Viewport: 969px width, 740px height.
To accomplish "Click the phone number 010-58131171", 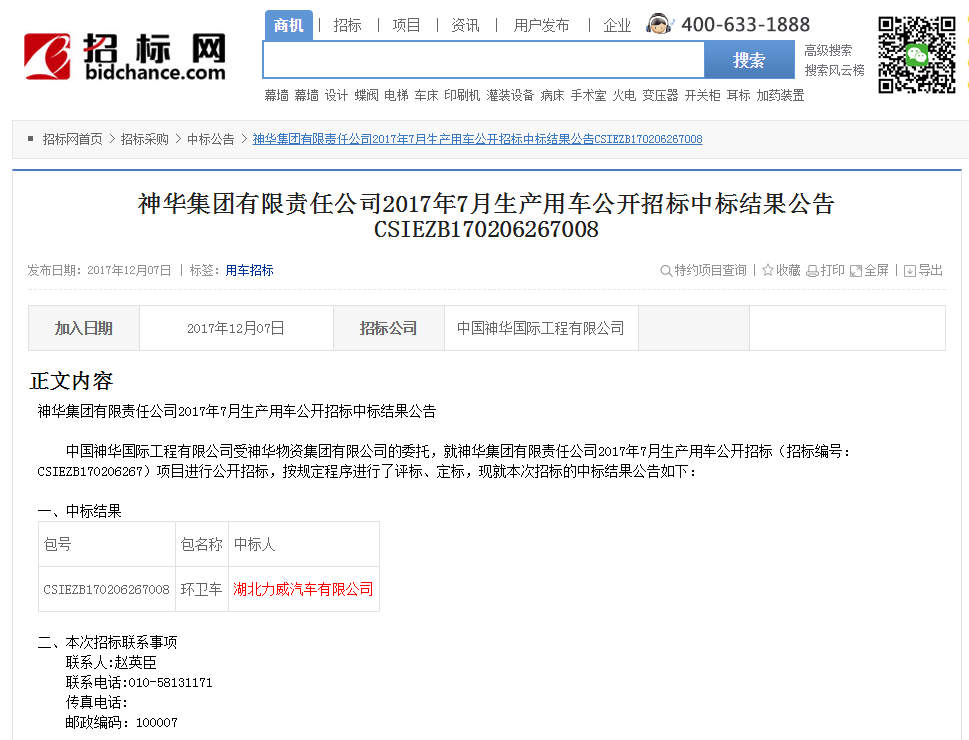I will pos(170,683).
